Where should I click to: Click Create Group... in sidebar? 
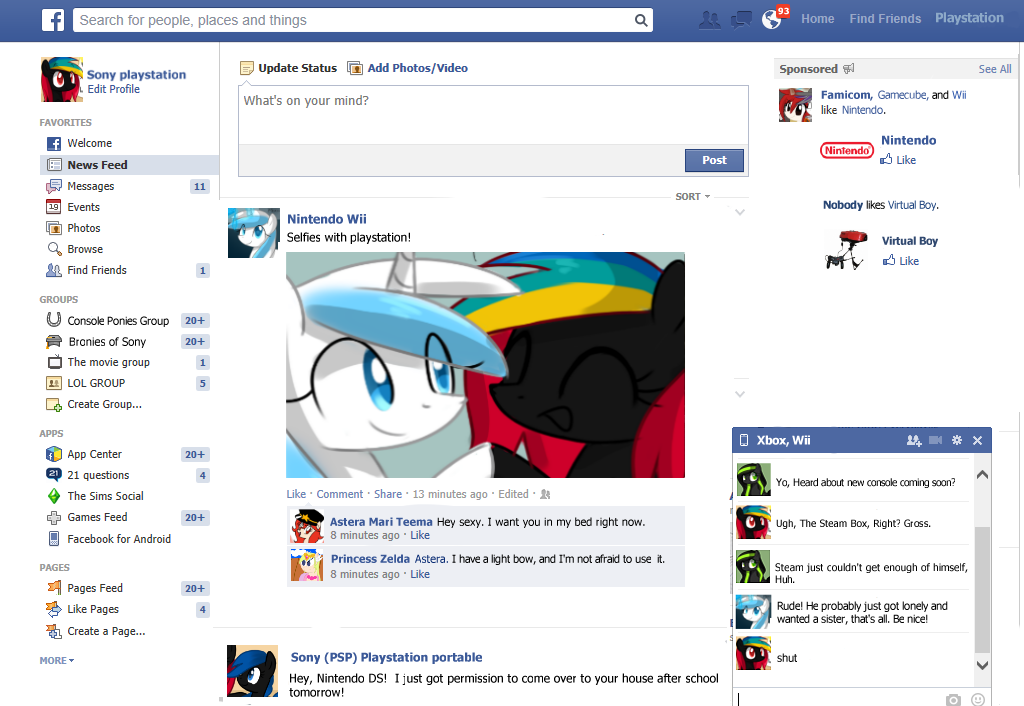(x=104, y=404)
